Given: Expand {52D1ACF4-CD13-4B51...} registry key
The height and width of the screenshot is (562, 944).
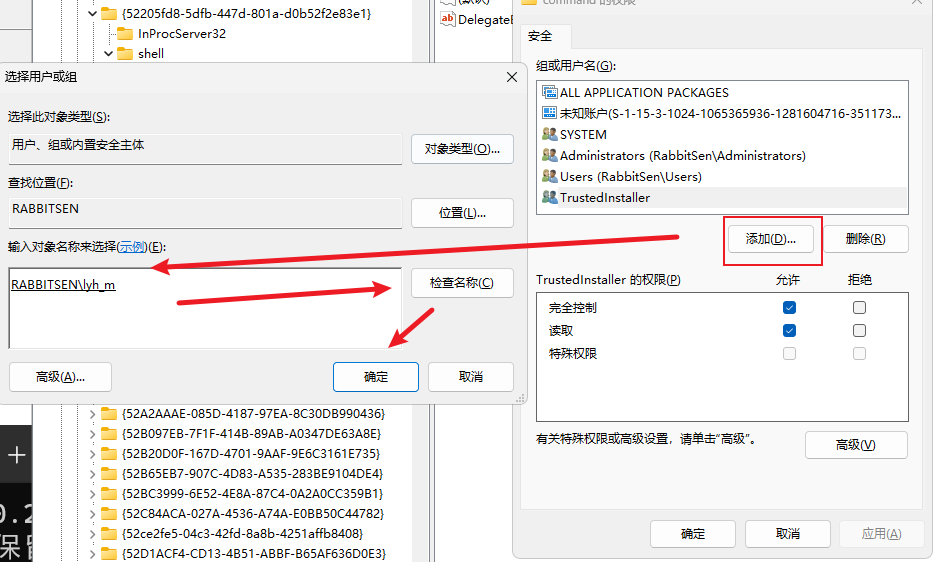Looking at the screenshot, I should point(92,554).
